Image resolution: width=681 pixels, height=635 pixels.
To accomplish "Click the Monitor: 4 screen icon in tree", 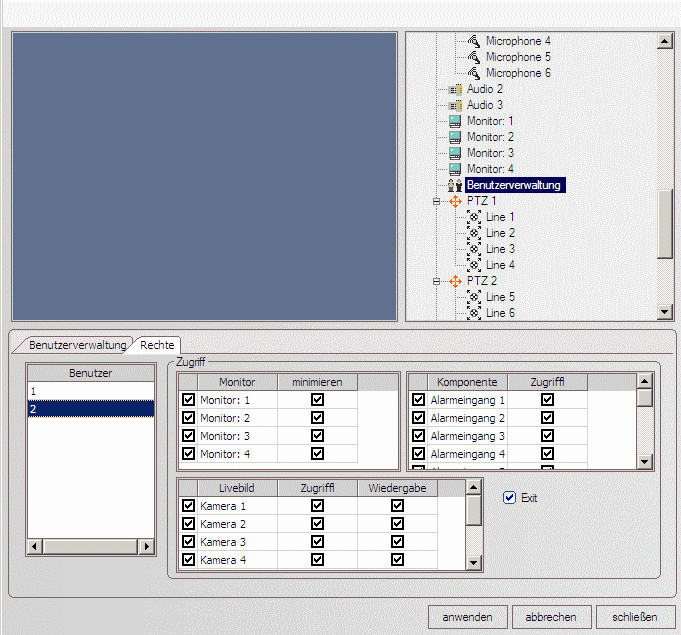I will tap(455, 169).
